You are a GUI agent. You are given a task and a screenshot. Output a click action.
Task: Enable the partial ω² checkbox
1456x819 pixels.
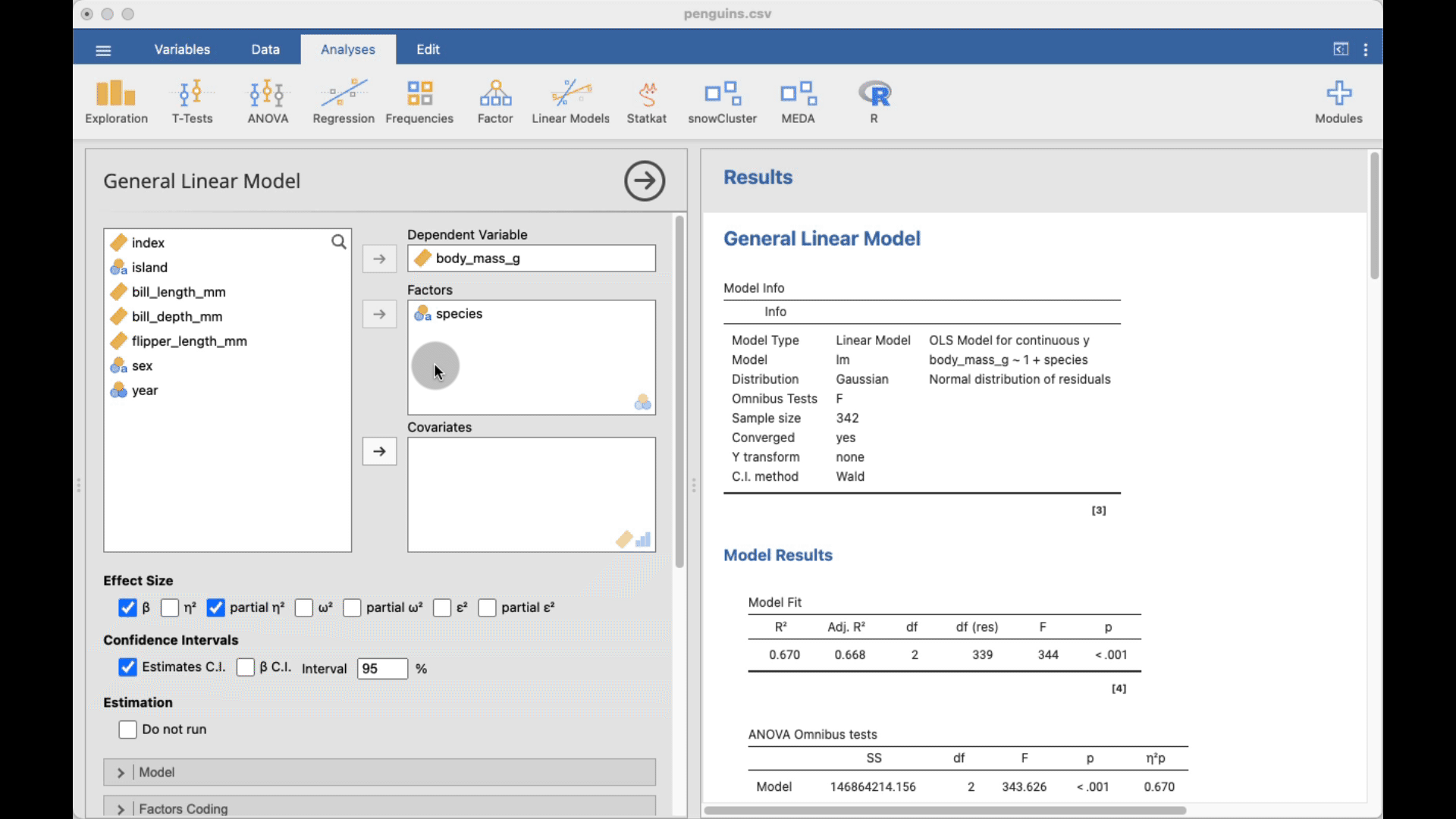pyautogui.click(x=352, y=608)
